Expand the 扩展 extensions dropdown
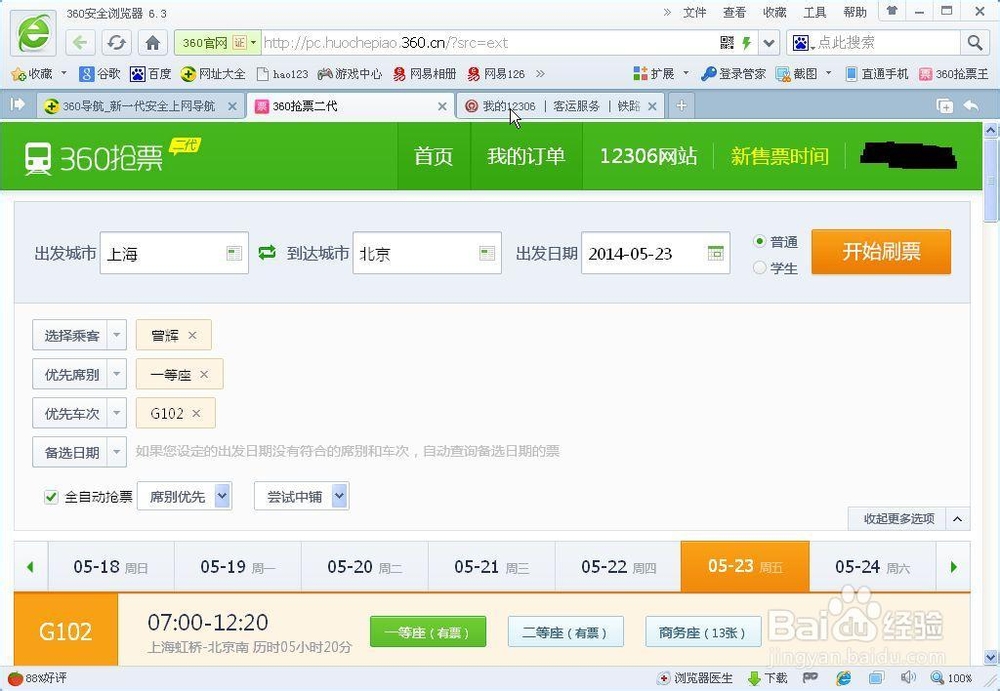 [x=686, y=73]
